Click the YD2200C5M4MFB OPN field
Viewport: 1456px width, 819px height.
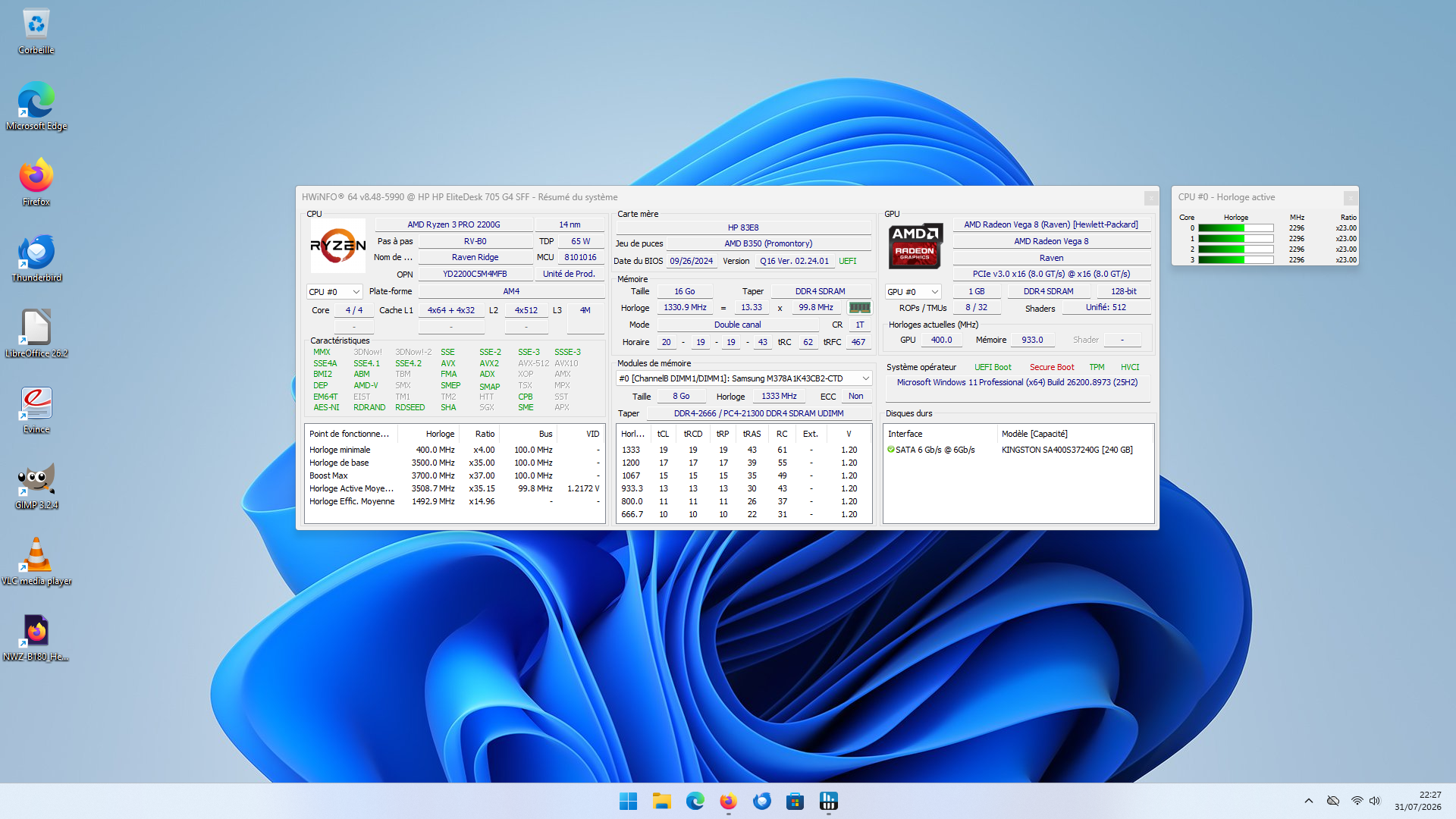pos(475,275)
